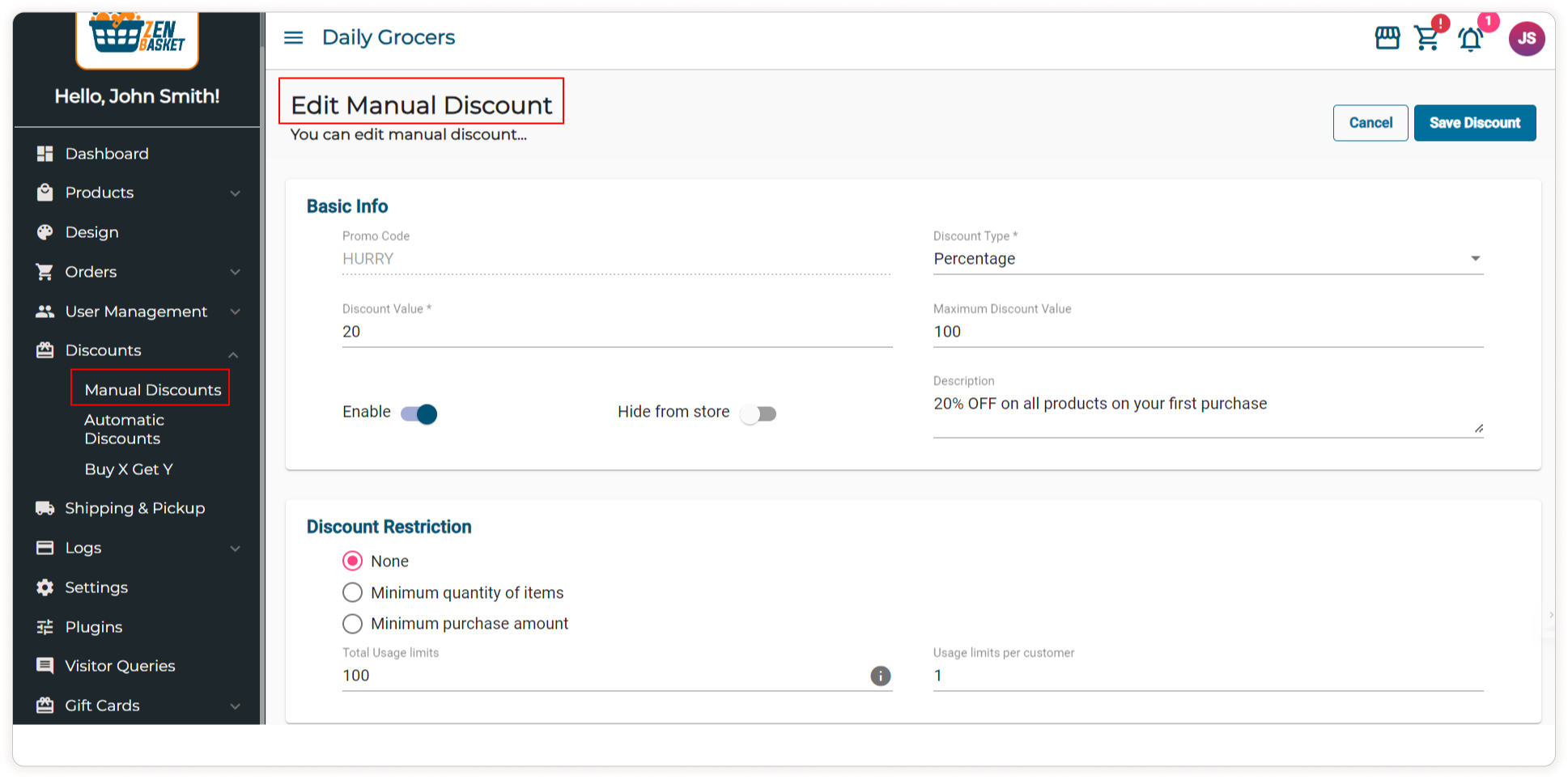
Task: Open the notification bell
Action: (x=1470, y=39)
